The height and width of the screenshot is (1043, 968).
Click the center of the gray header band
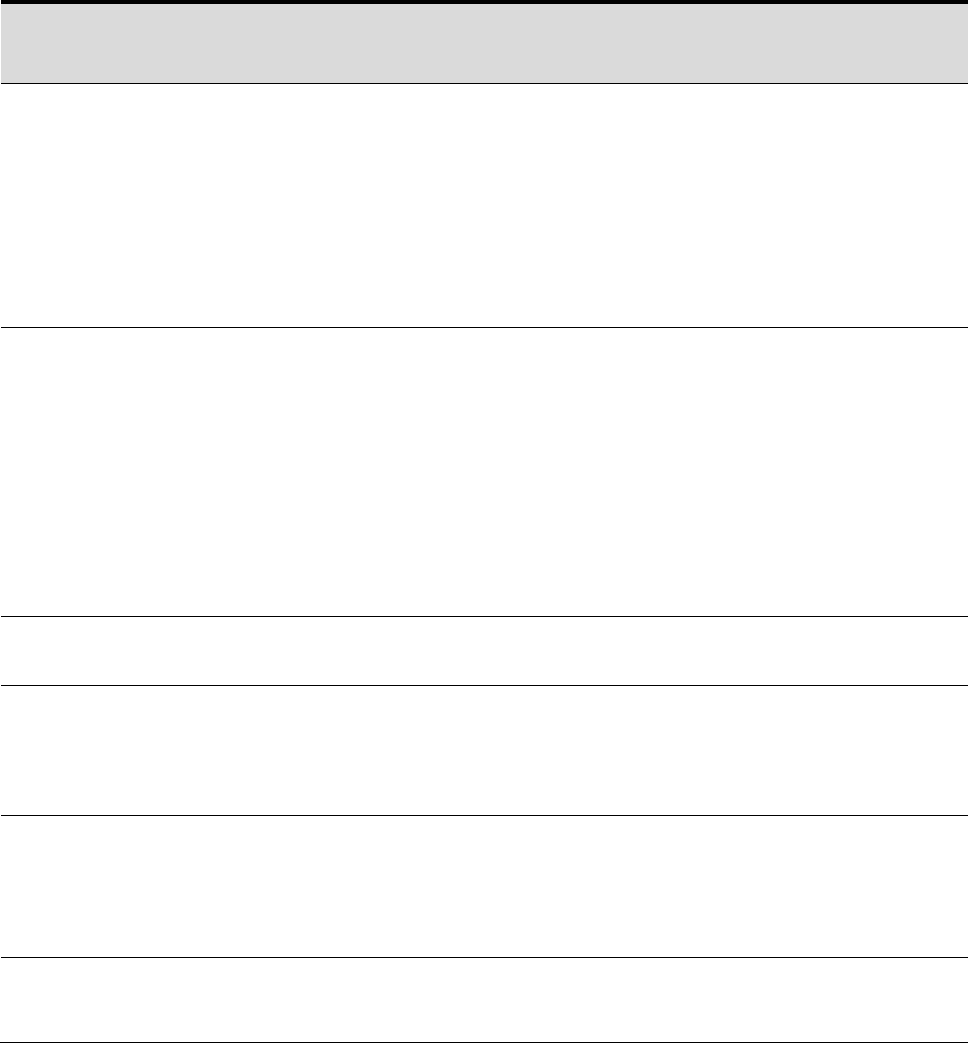point(484,44)
